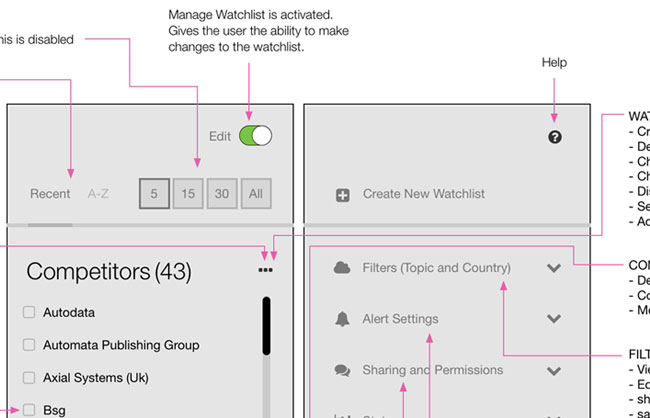This screenshot has width=650, height=418.
Task: Switch to the A-Z sort tab
Action: [99, 194]
